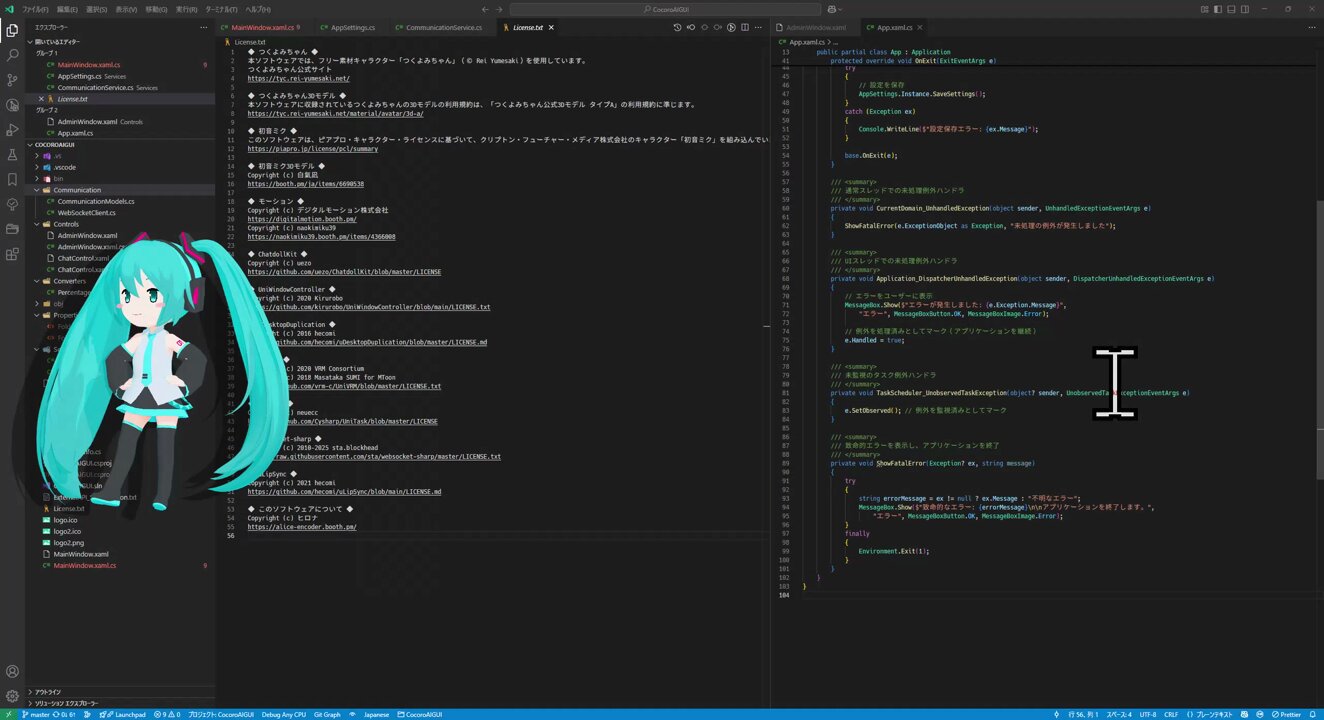Open the Manage gear icon
The height and width of the screenshot is (720, 1324).
12,696
